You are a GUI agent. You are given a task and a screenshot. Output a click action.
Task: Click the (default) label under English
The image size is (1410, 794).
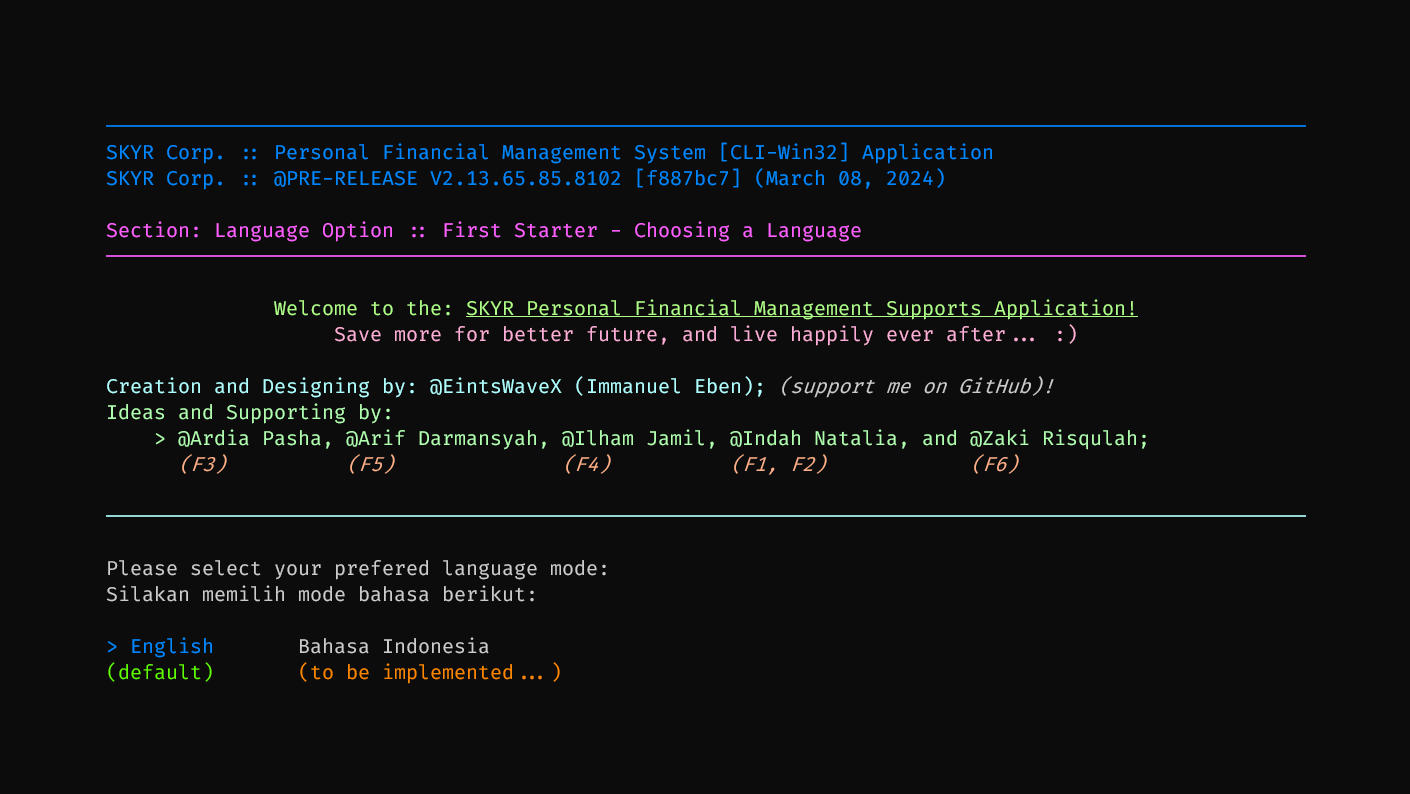click(160, 672)
